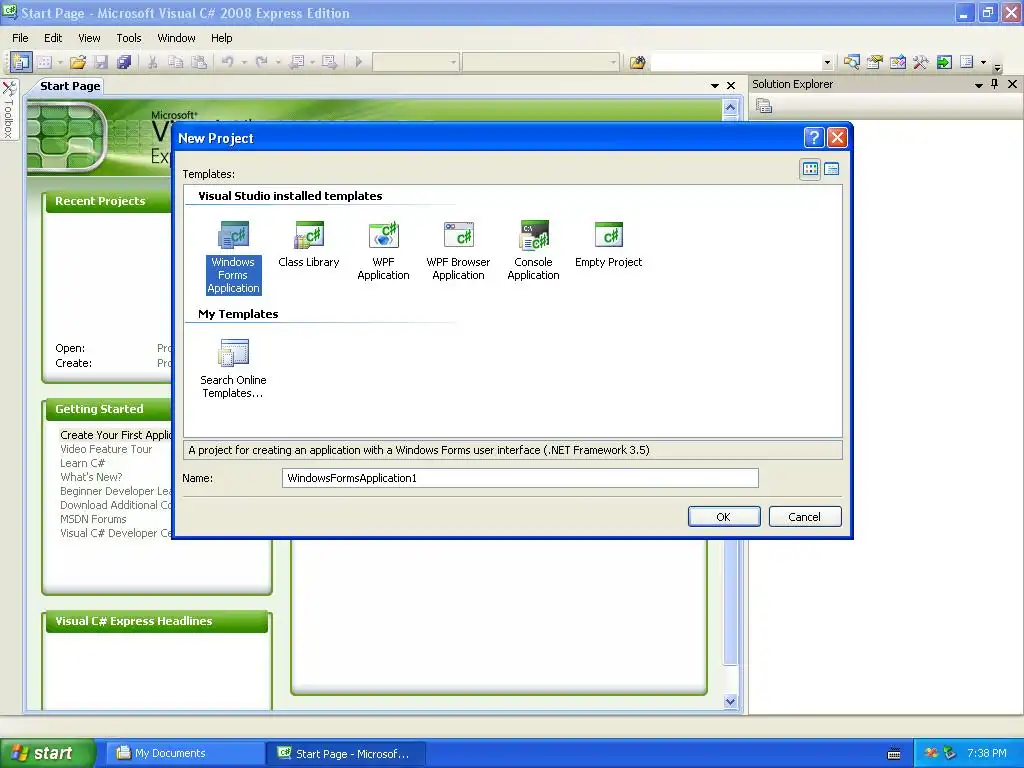Click the What's New? link
This screenshot has height=768, width=1024.
(91, 477)
